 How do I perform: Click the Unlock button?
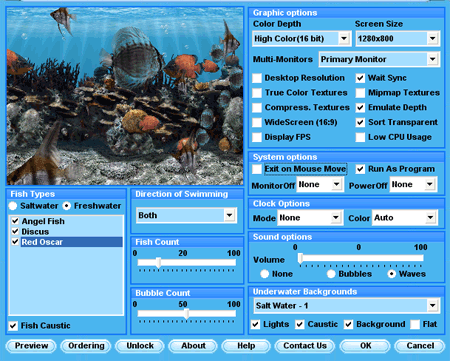tap(140, 346)
